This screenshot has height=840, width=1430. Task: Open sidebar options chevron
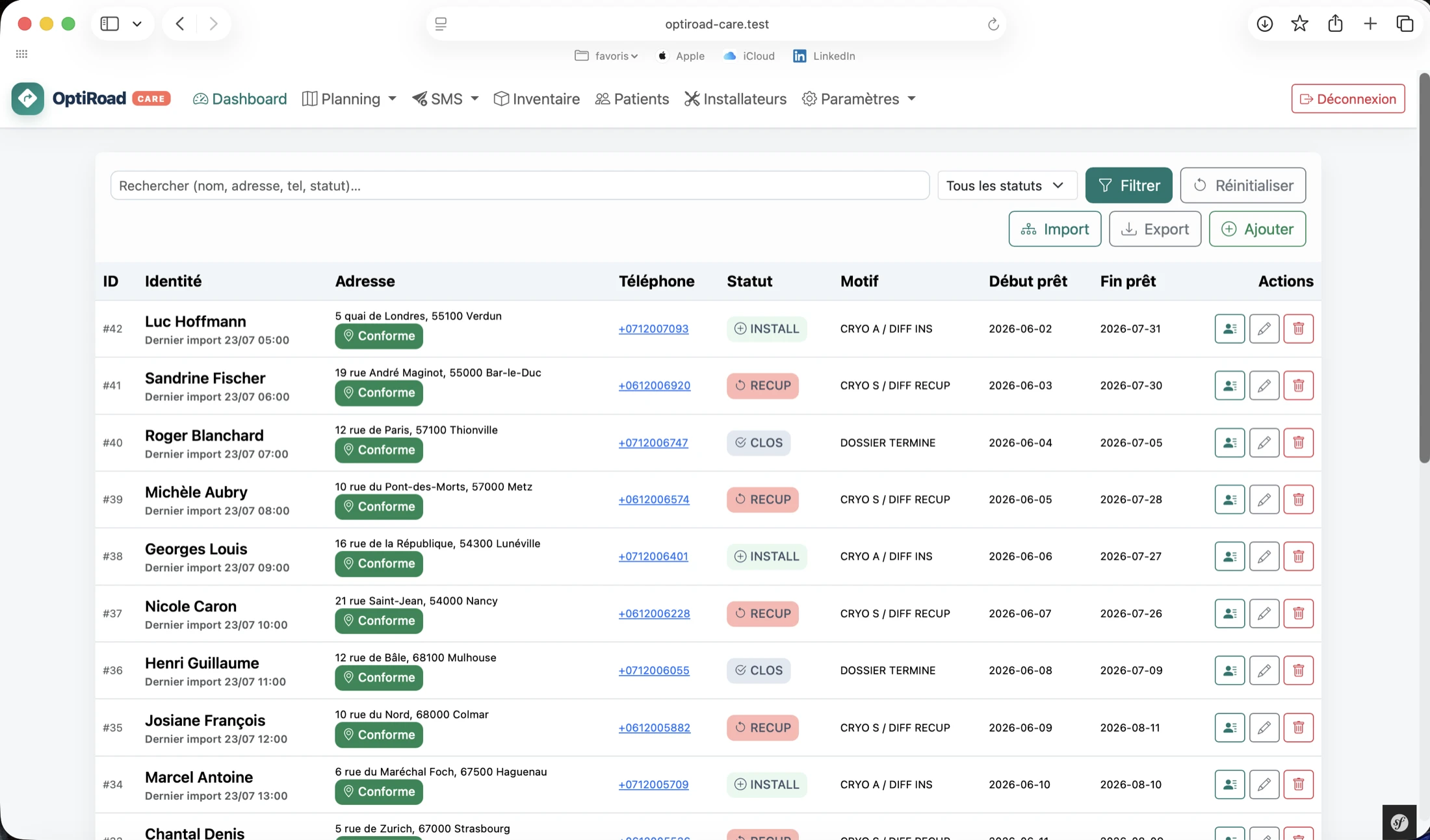tap(137, 24)
